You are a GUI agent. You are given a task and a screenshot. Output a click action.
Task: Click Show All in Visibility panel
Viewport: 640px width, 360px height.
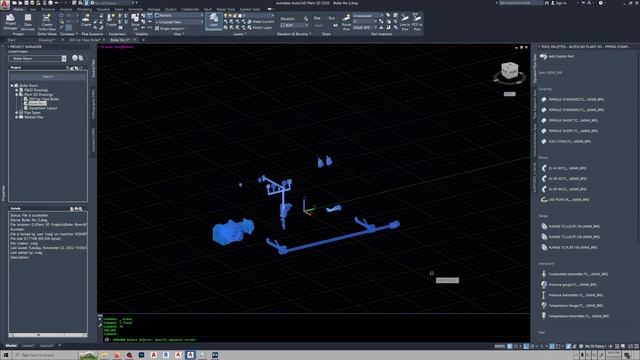(x=135, y=21)
